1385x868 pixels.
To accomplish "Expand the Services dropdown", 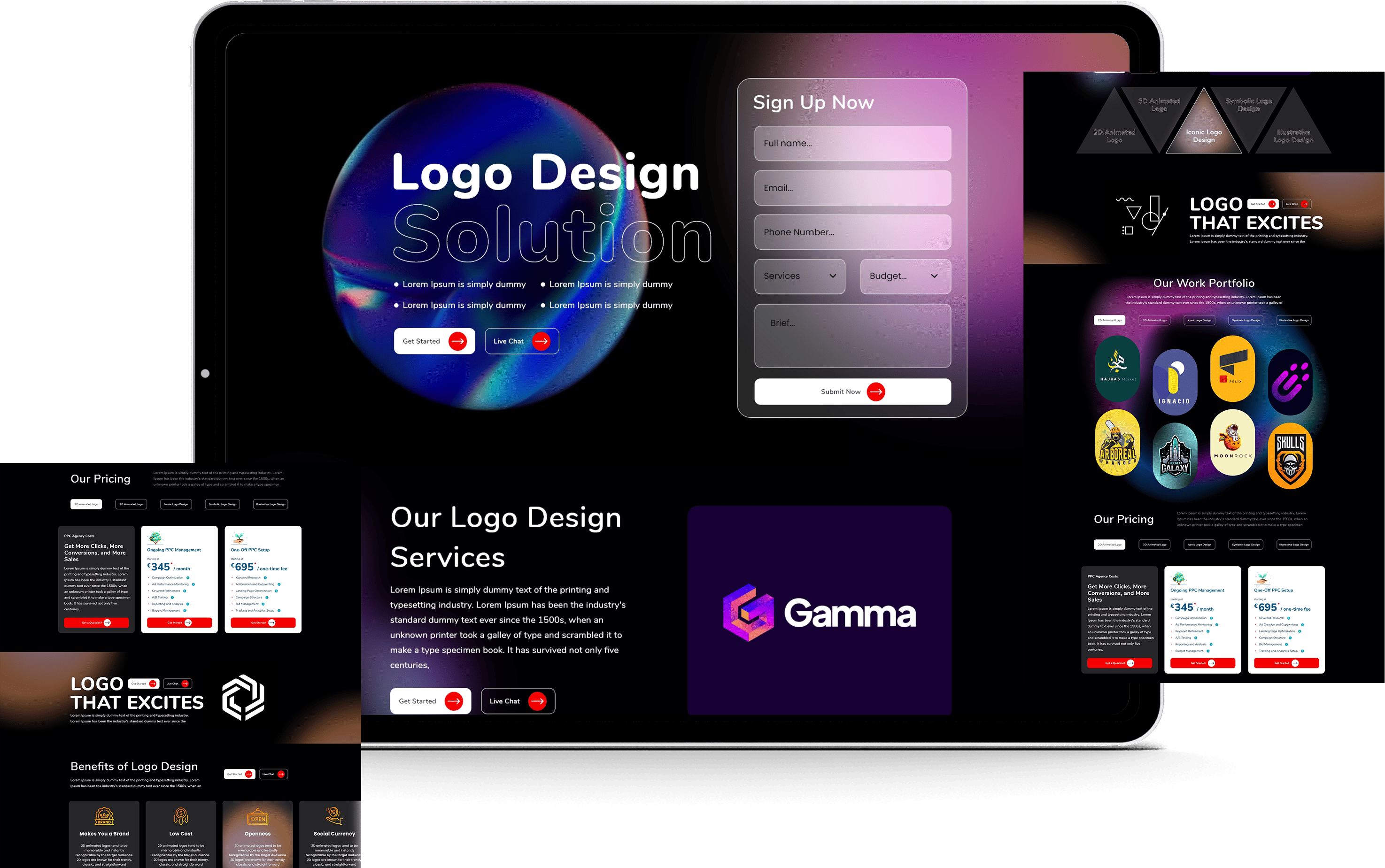I will (799, 276).
